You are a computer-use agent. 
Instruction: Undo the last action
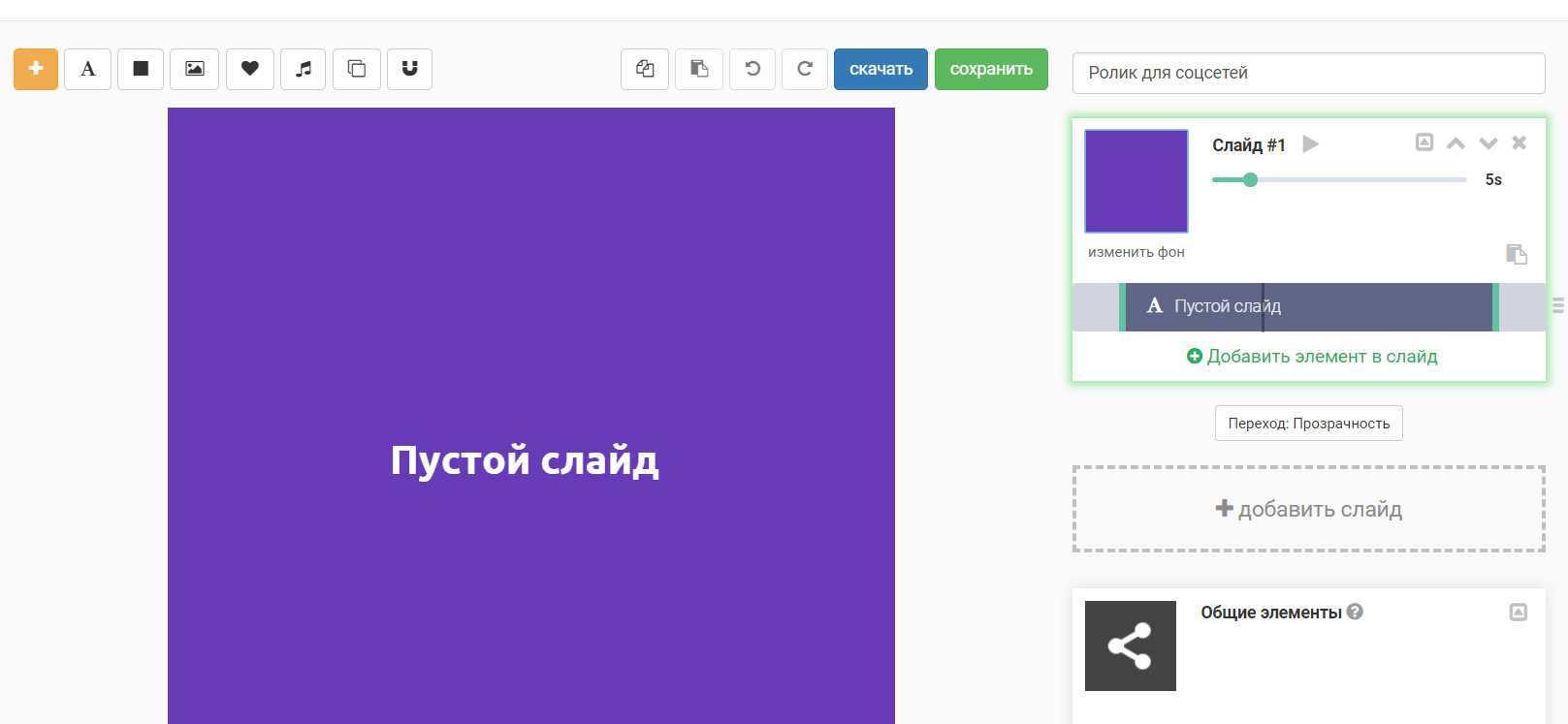tap(752, 69)
